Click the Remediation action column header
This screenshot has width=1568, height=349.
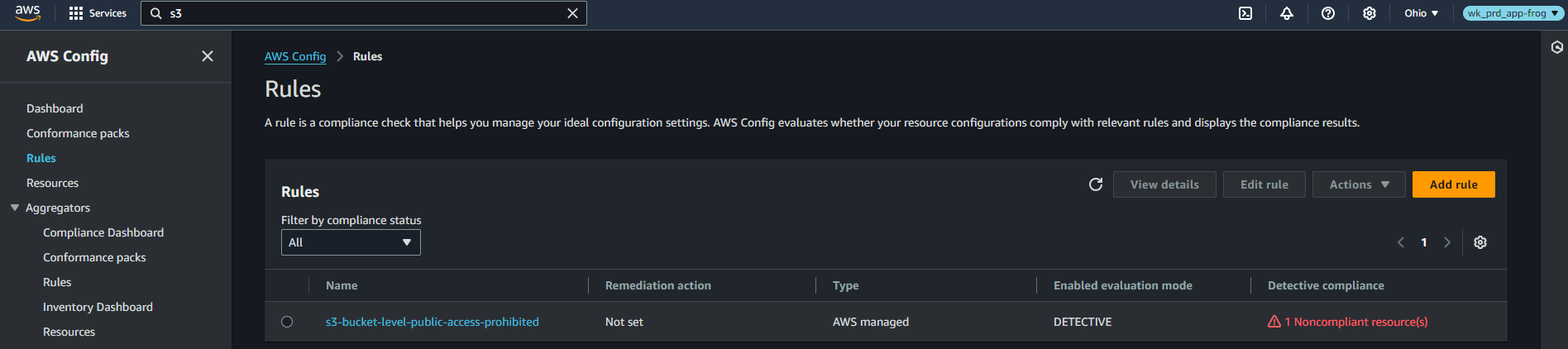coord(657,285)
